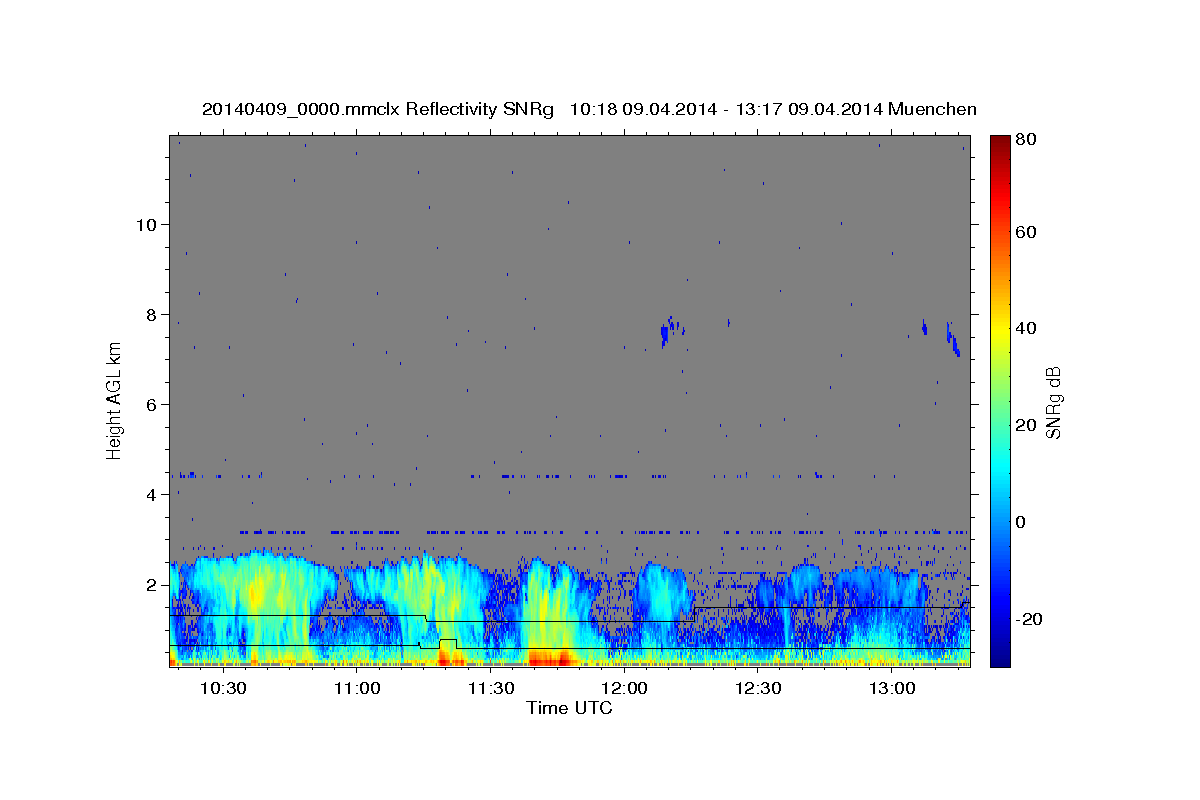Click the blue cloud echo at 8 km near 12:10
This screenshot has height=800, width=1200.
coord(671,330)
